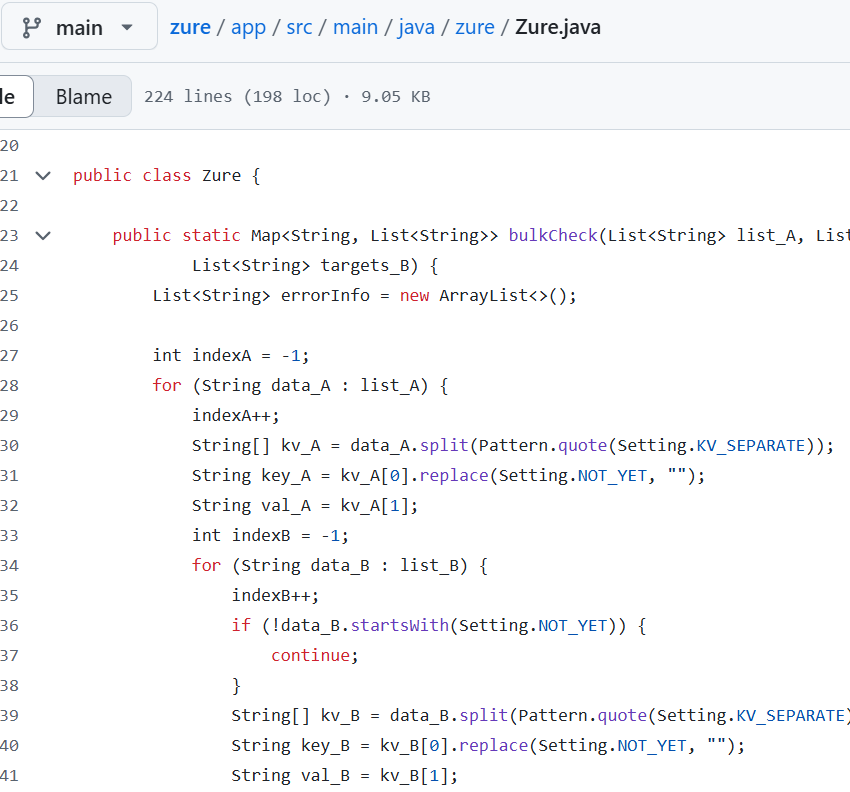Switch to the Code view tab
Screen dimensions: 850x792
point(10,97)
